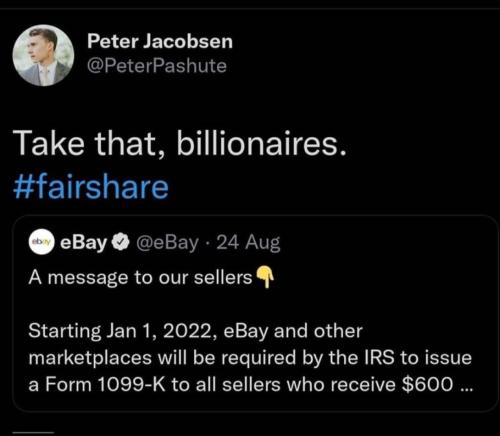Click the 'Form 1099-K' text
500x436 pixels.
105,384
